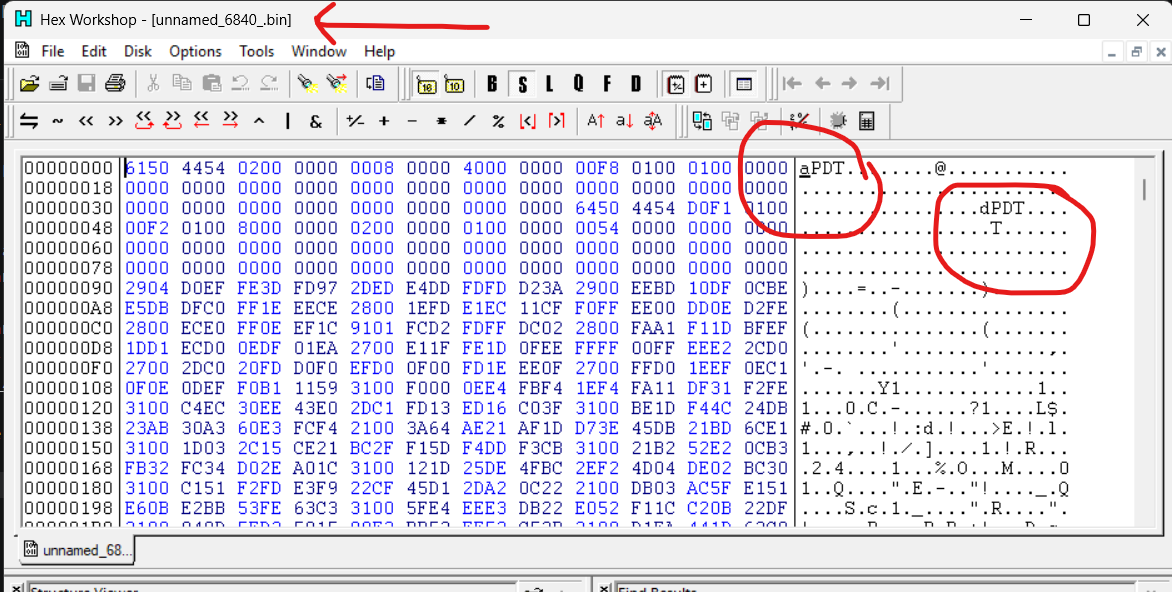Open the Edit menu
Screen dimensions: 1172x592
coord(93,51)
